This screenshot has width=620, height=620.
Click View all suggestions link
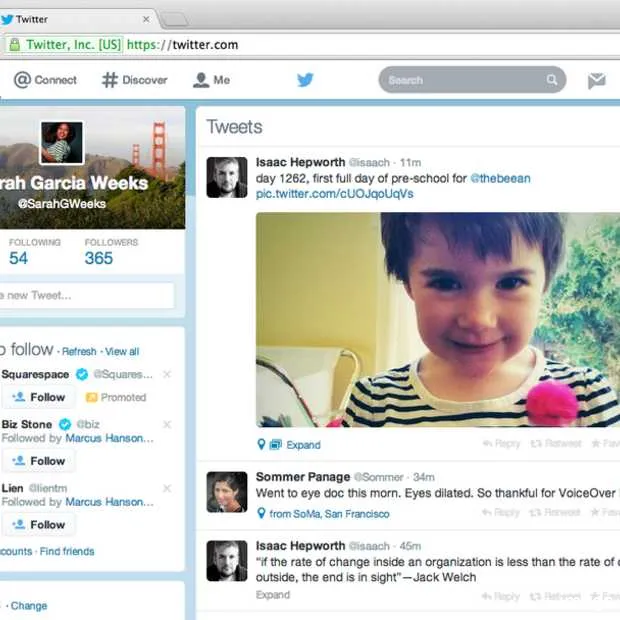(122, 352)
